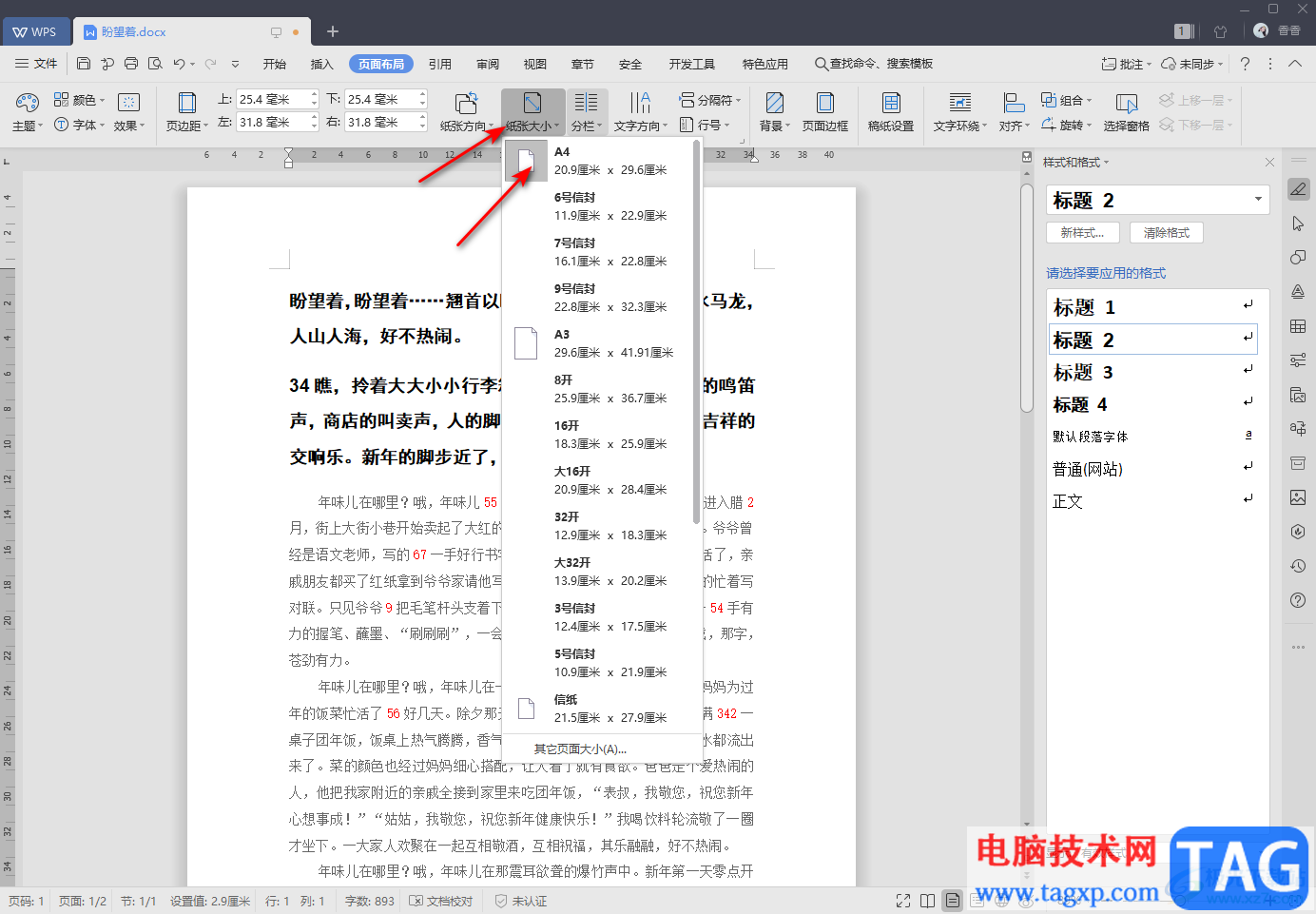Click the history clock icon in right sidebar

(x=1298, y=566)
